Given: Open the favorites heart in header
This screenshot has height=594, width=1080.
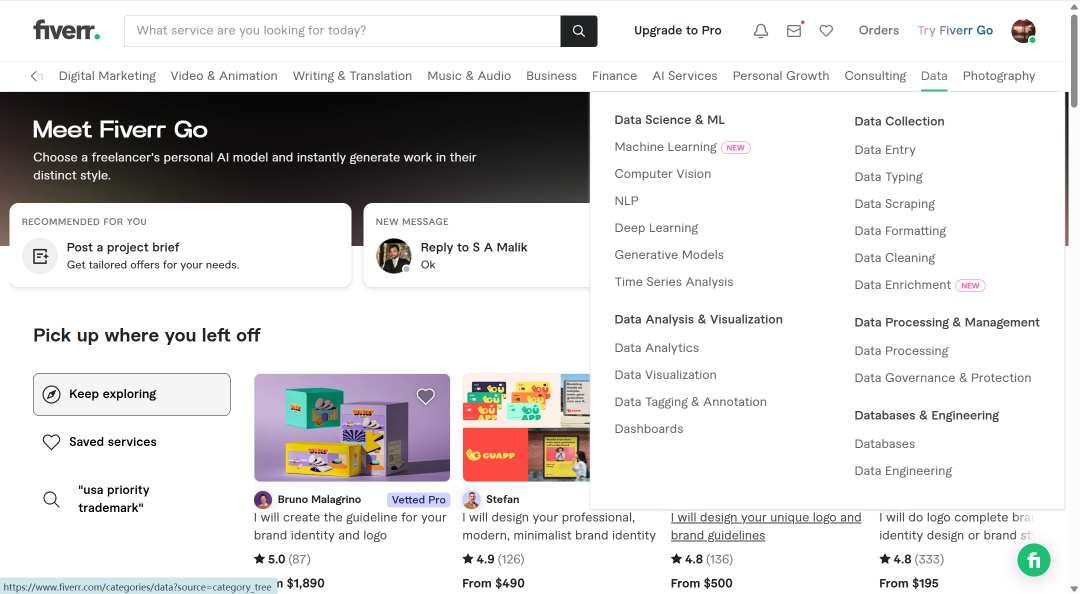Looking at the screenshot, I should [826, 31].
